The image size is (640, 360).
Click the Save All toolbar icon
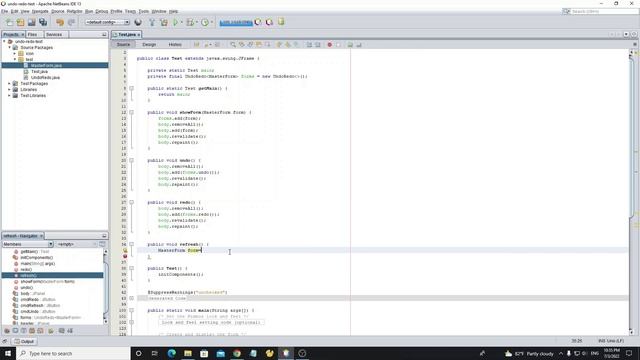click(x=43, y=22)
